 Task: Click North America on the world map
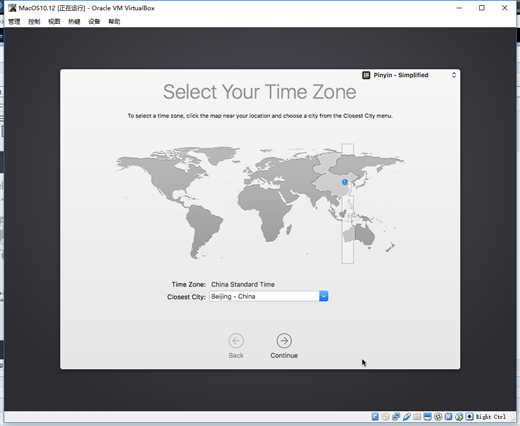(x=167, y=177)
